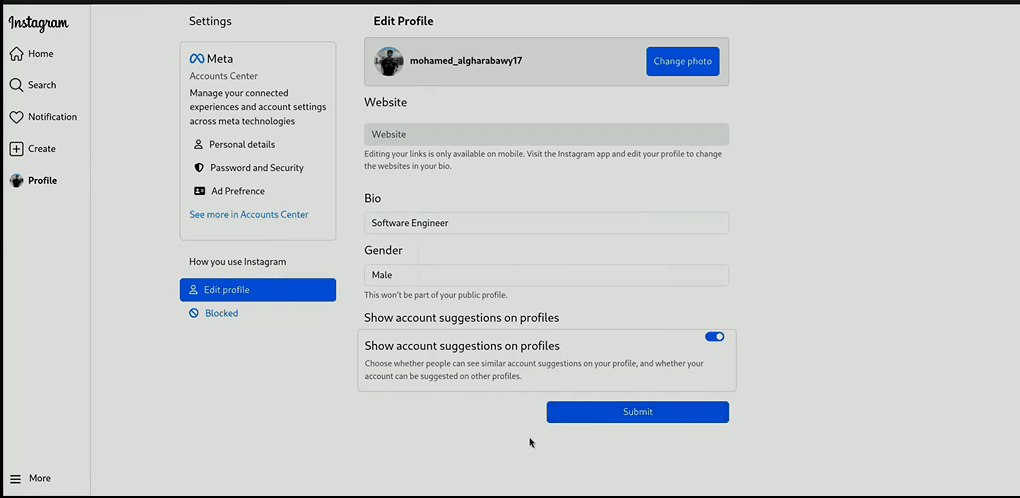This screenshot has width=1020, height=498.
Task: Click the Blocked circle-slash icon
Action: coord(193,313)
